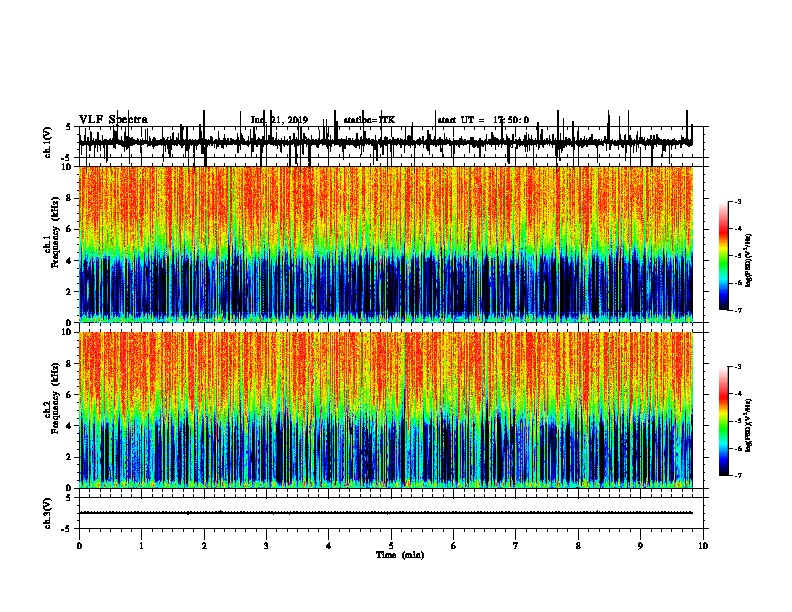Click the 'start UT = 17:50:0' header text

[483, 120]
